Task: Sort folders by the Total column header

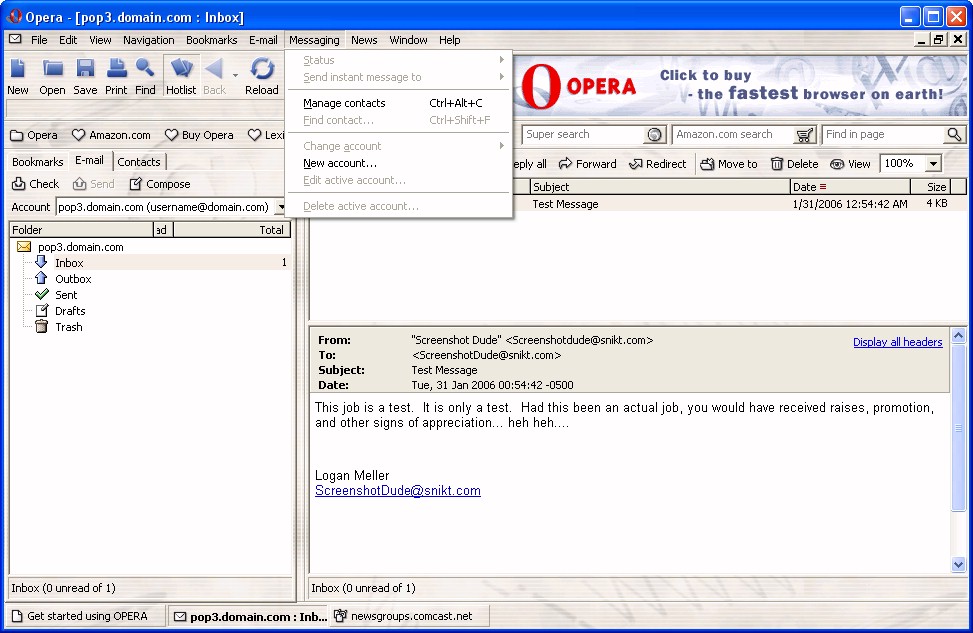Action: 232,230
